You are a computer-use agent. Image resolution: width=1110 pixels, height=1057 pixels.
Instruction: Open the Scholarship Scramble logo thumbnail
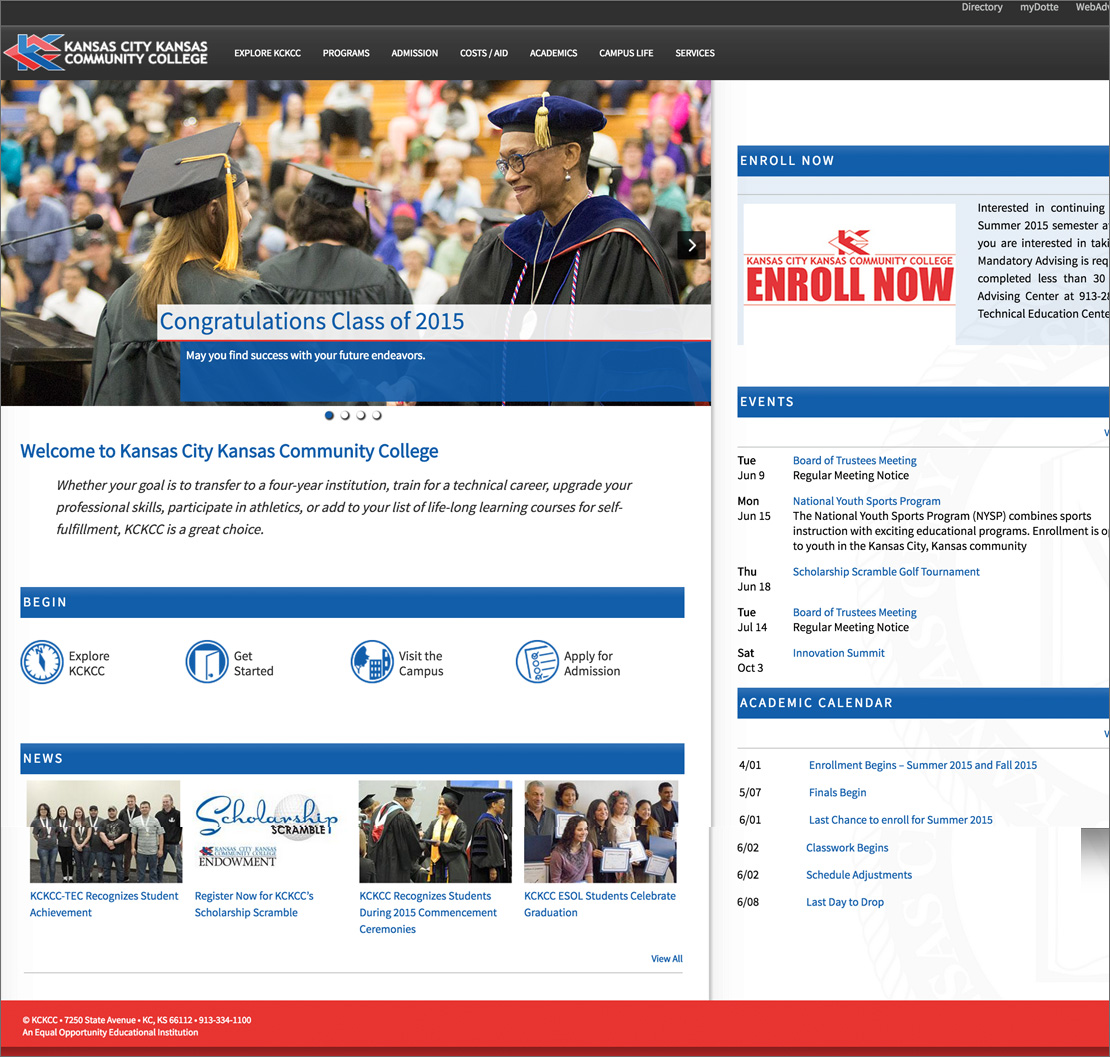point(267,832)
